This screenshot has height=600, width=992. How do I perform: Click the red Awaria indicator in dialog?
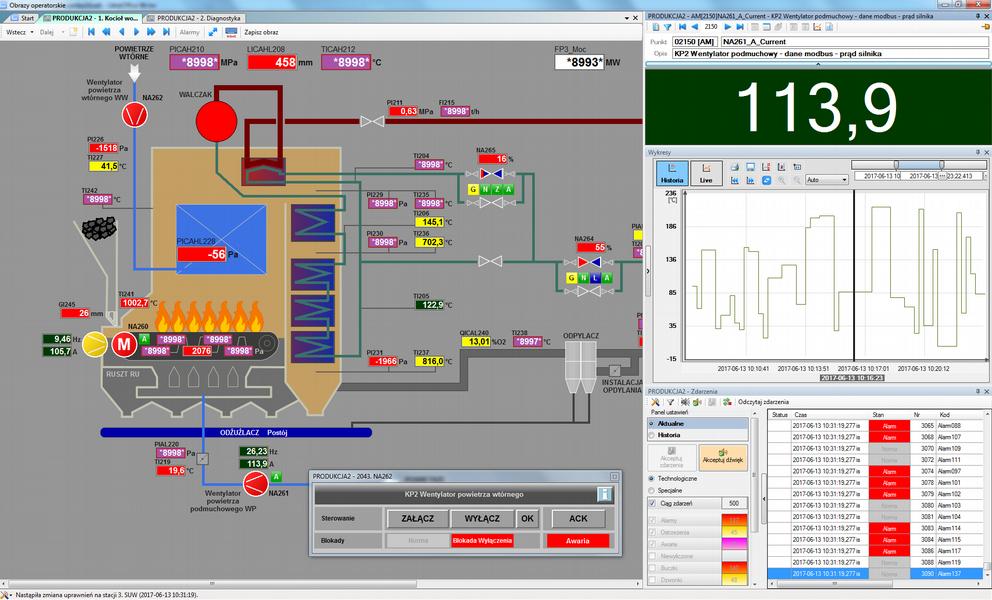click(x=578, y=541)
